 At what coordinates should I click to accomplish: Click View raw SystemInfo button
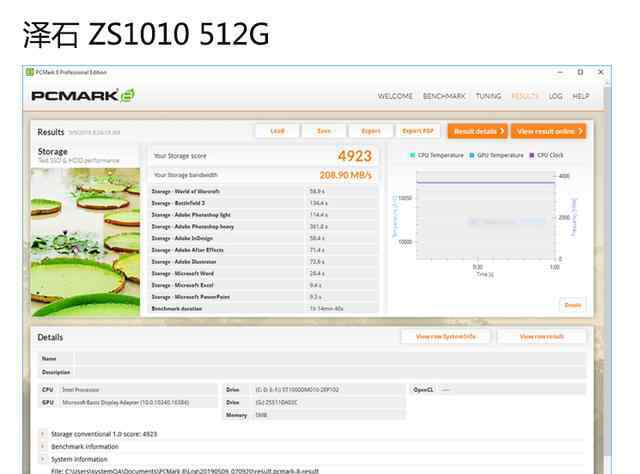click(445, 337)
